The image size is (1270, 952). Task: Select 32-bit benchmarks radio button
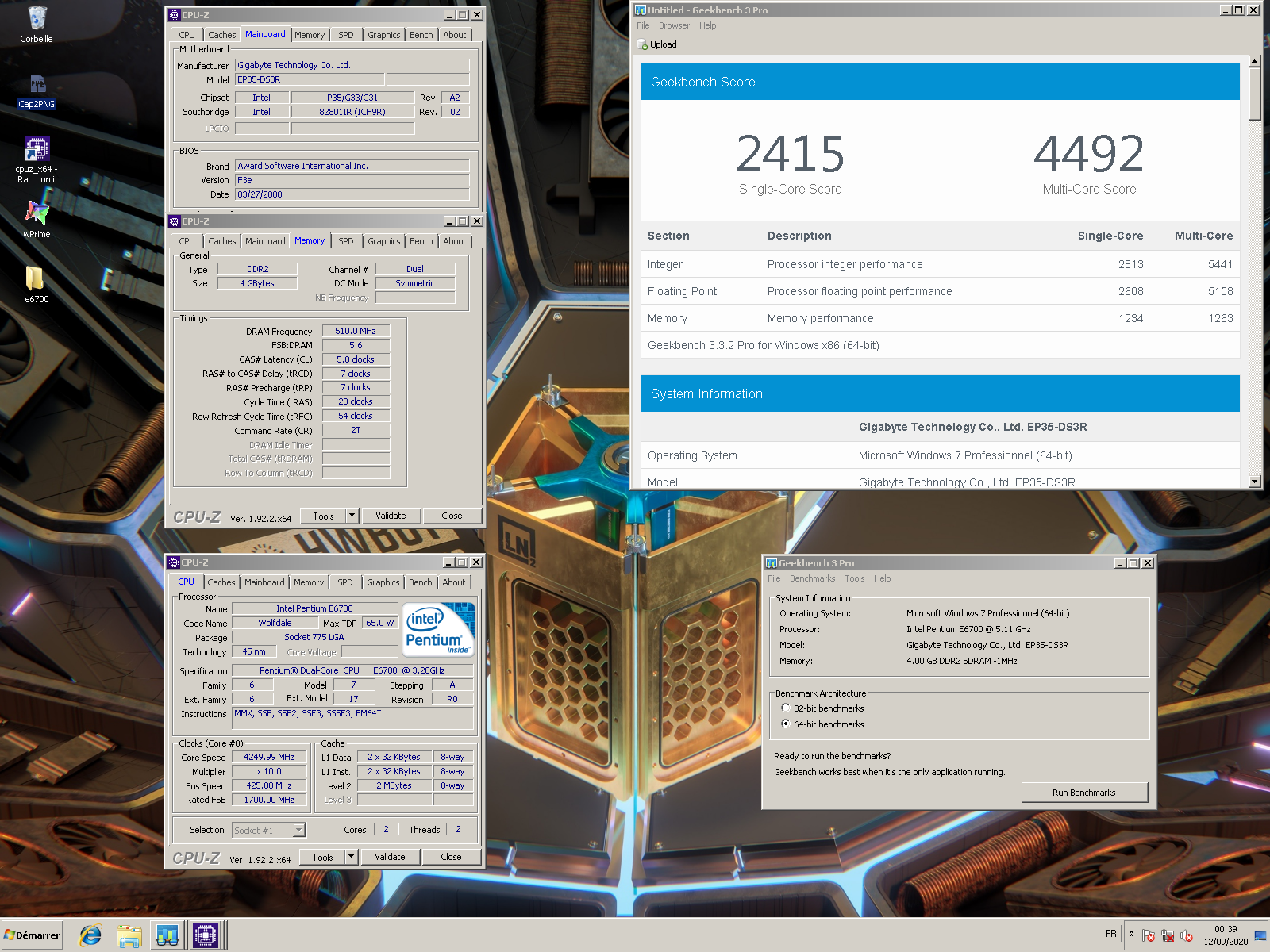(786, 708)
